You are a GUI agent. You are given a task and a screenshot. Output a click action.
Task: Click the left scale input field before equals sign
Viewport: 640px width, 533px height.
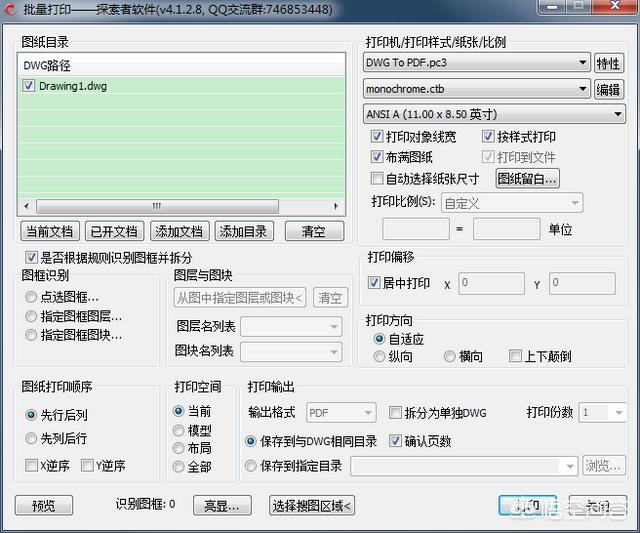click(x=416, y=229)
